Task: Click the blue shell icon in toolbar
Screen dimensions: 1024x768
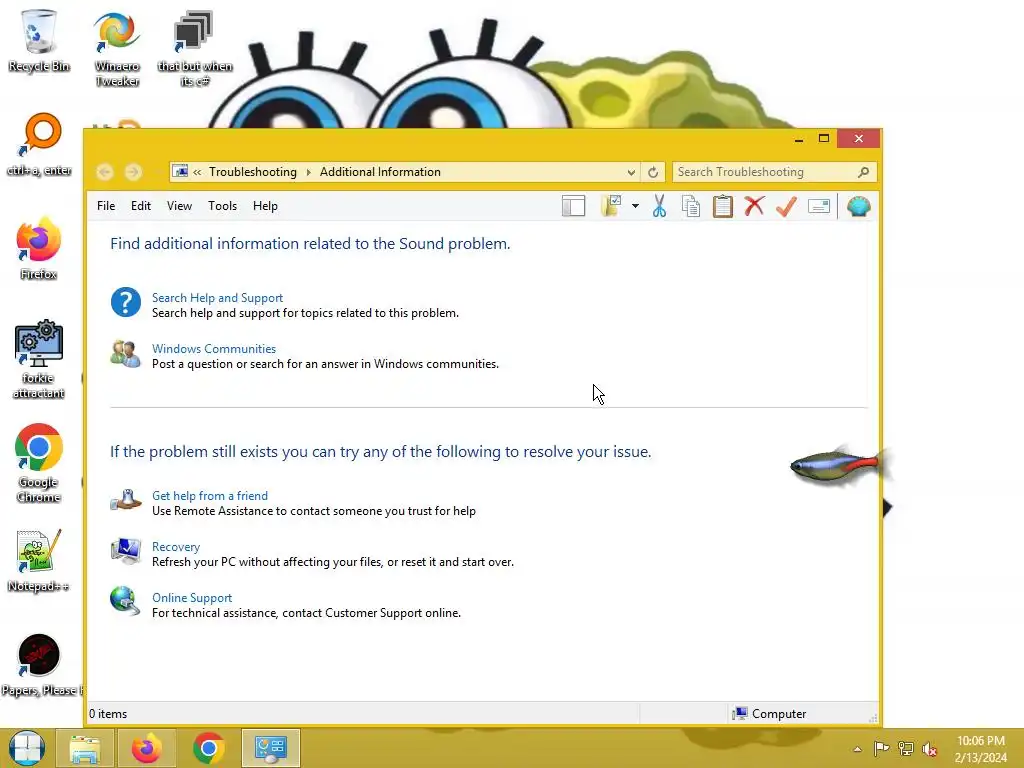Action: [x=859, y=206]
